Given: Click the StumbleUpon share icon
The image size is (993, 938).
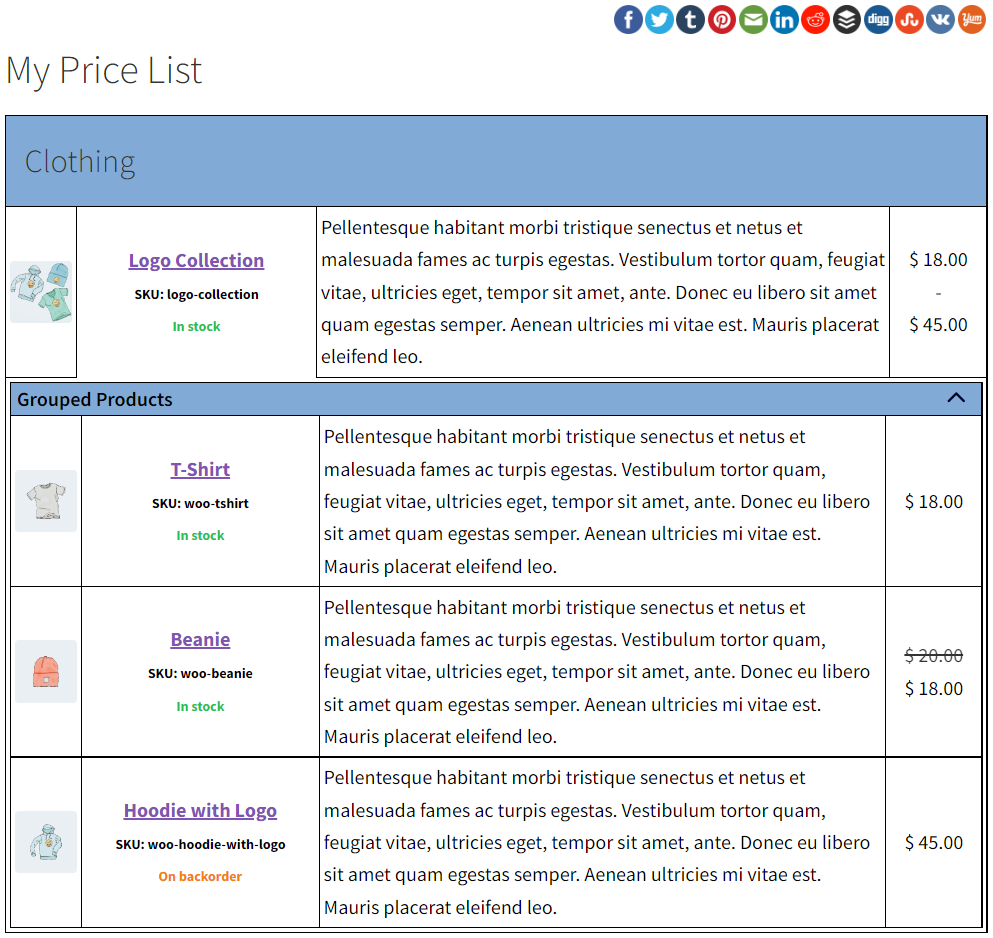Looking at the screenshot, I should click(x=909, y=19).
